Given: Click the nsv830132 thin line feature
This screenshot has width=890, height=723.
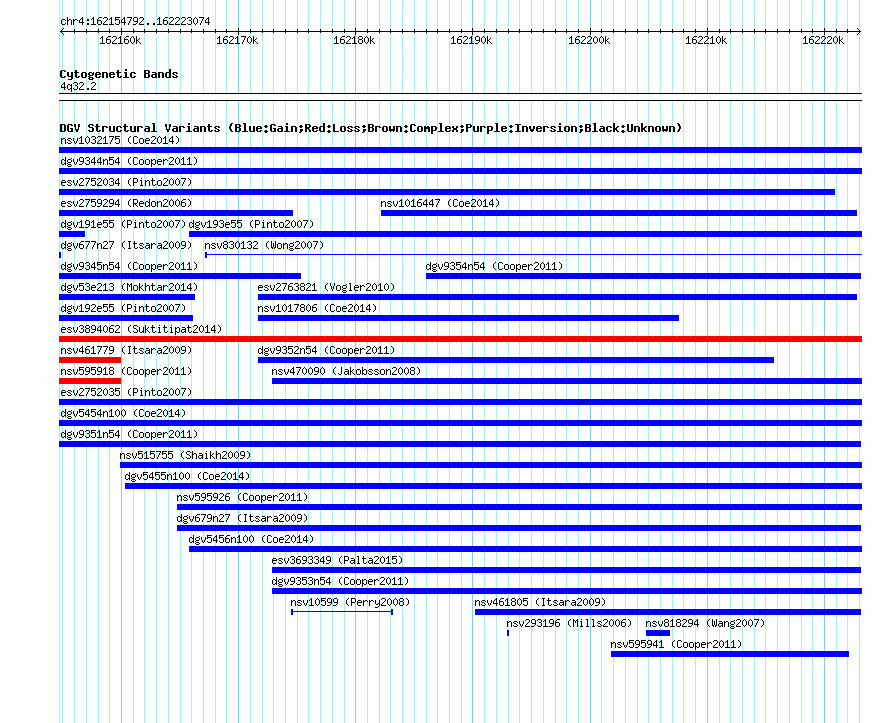Looking at the screenshot, I should [x=534, y=255].
